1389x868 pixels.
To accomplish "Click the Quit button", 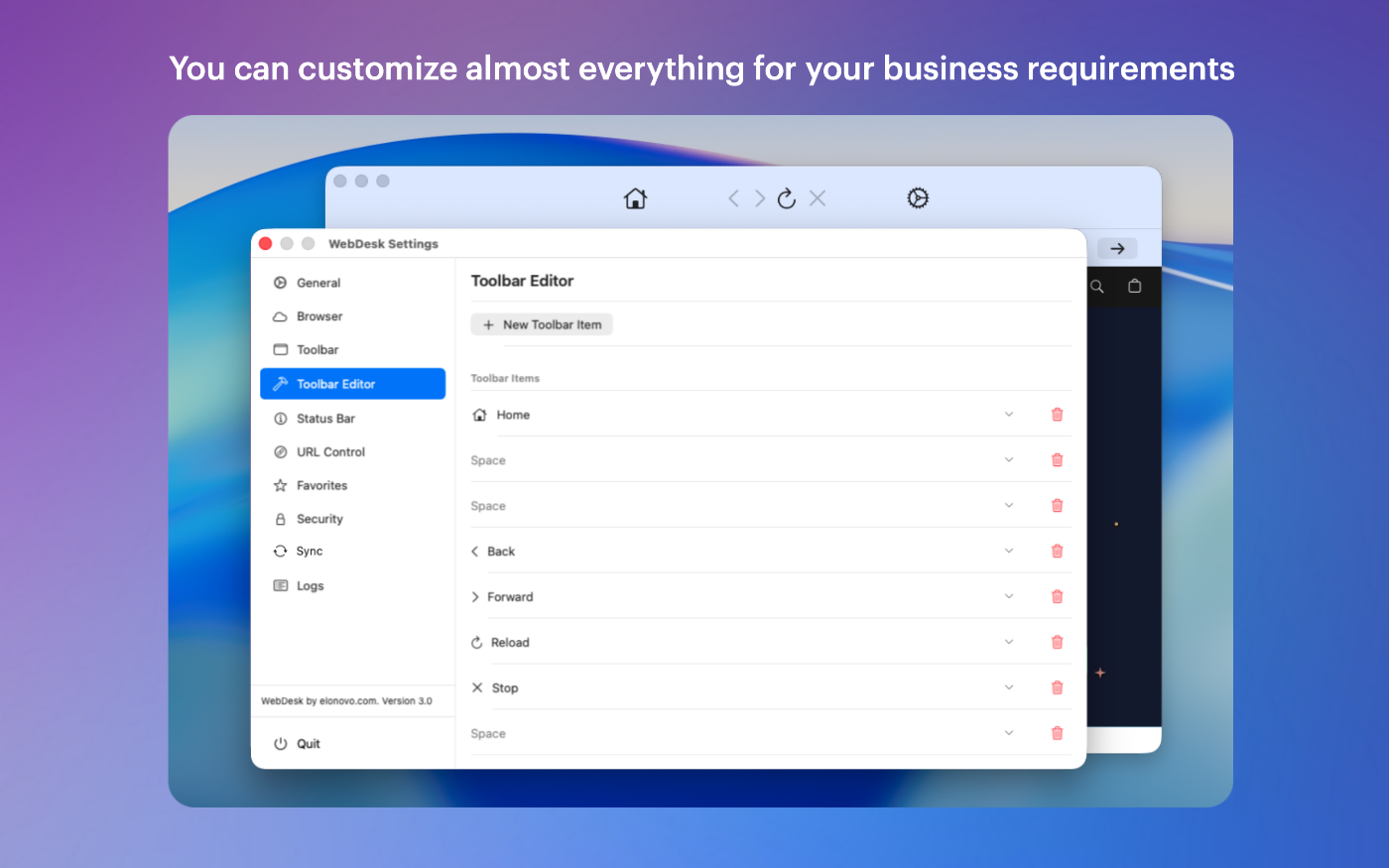I will (308, 744).
